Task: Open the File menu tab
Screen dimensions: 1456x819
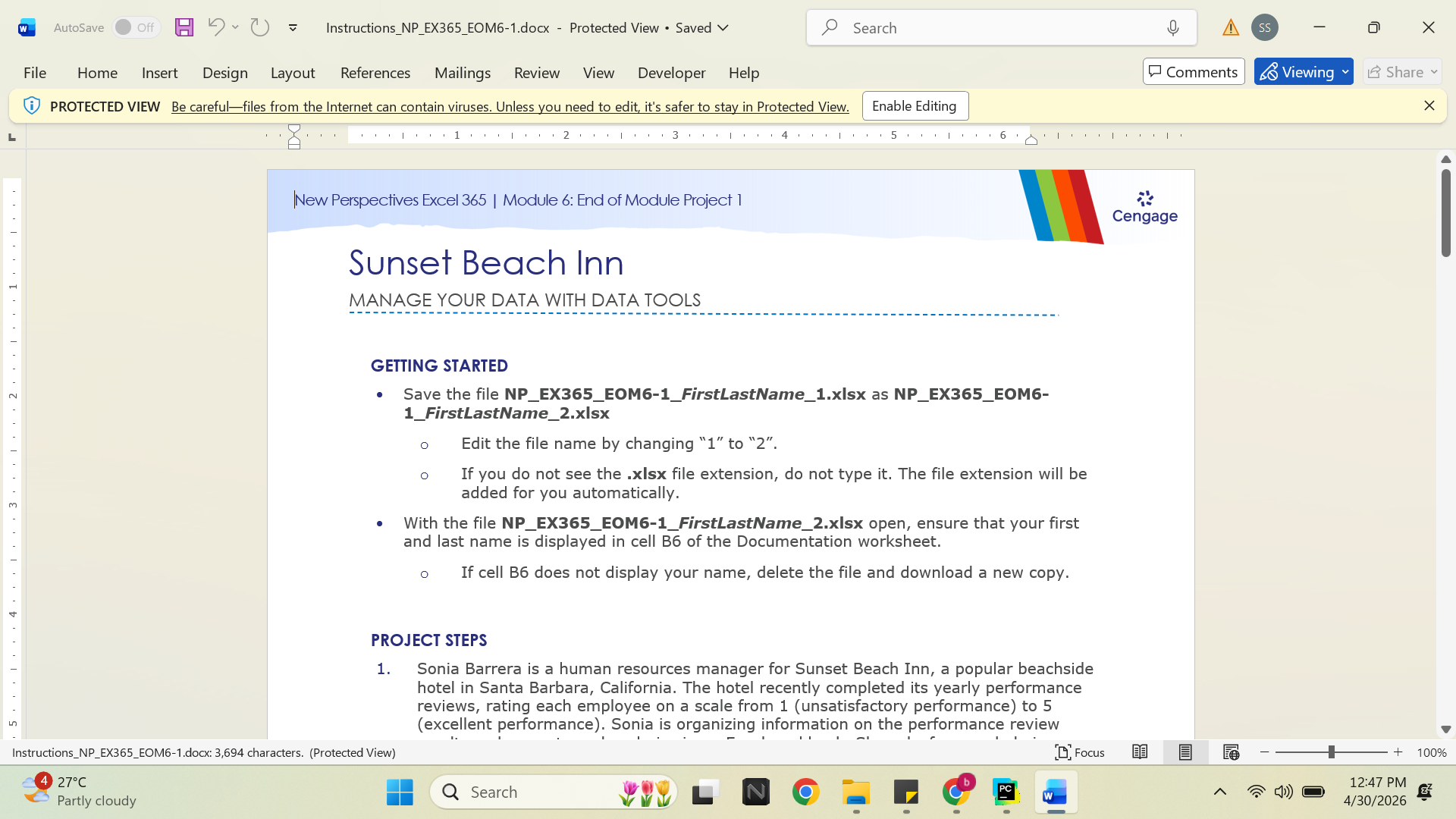Action: click(x=35, y=73)
